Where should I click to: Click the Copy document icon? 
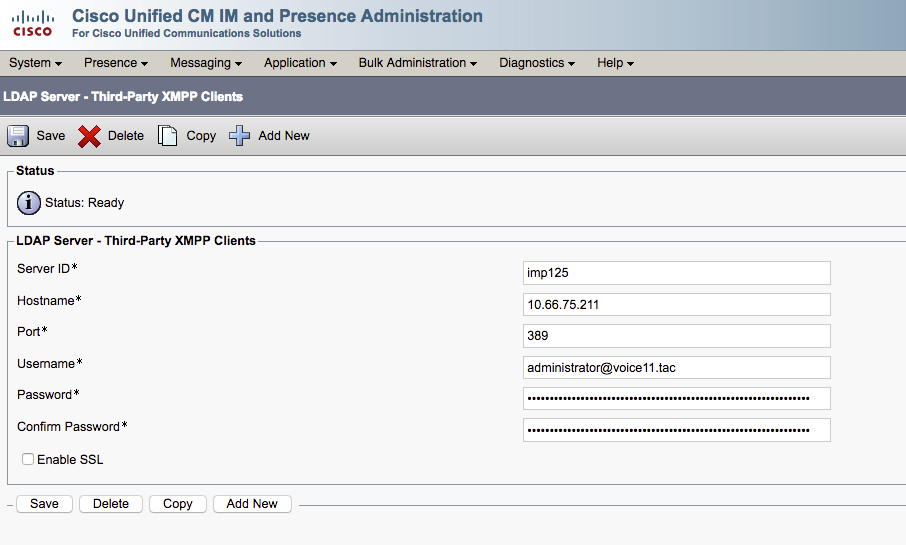[168, 136]
